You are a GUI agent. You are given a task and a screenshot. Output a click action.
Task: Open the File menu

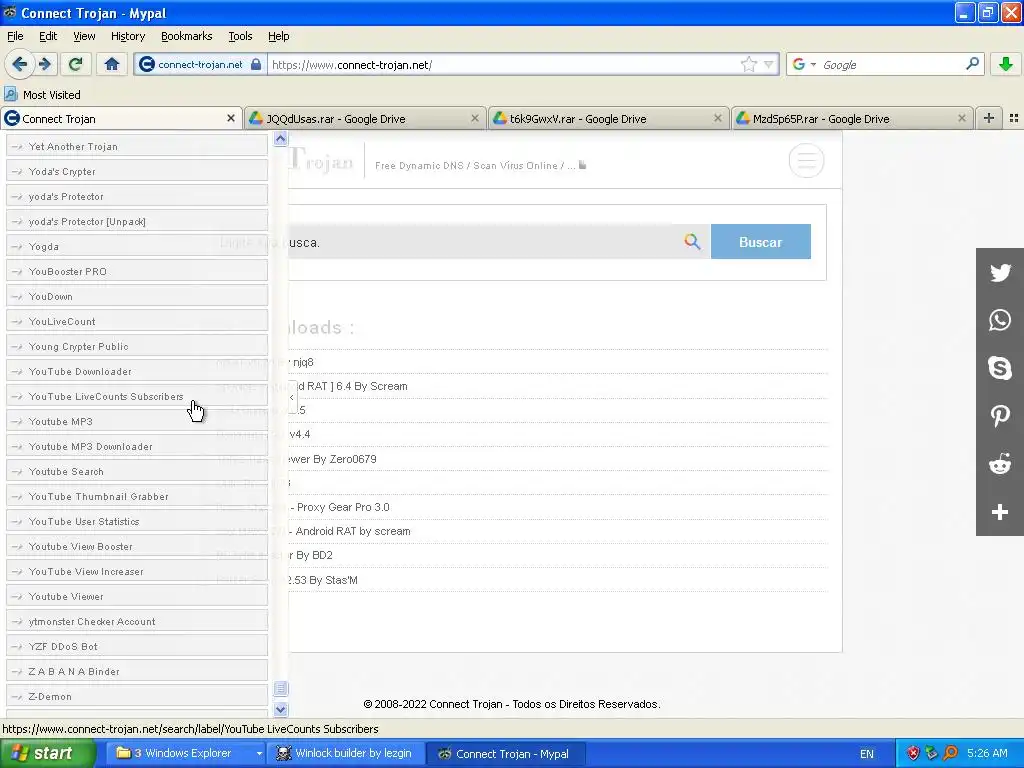click(15, 36)
